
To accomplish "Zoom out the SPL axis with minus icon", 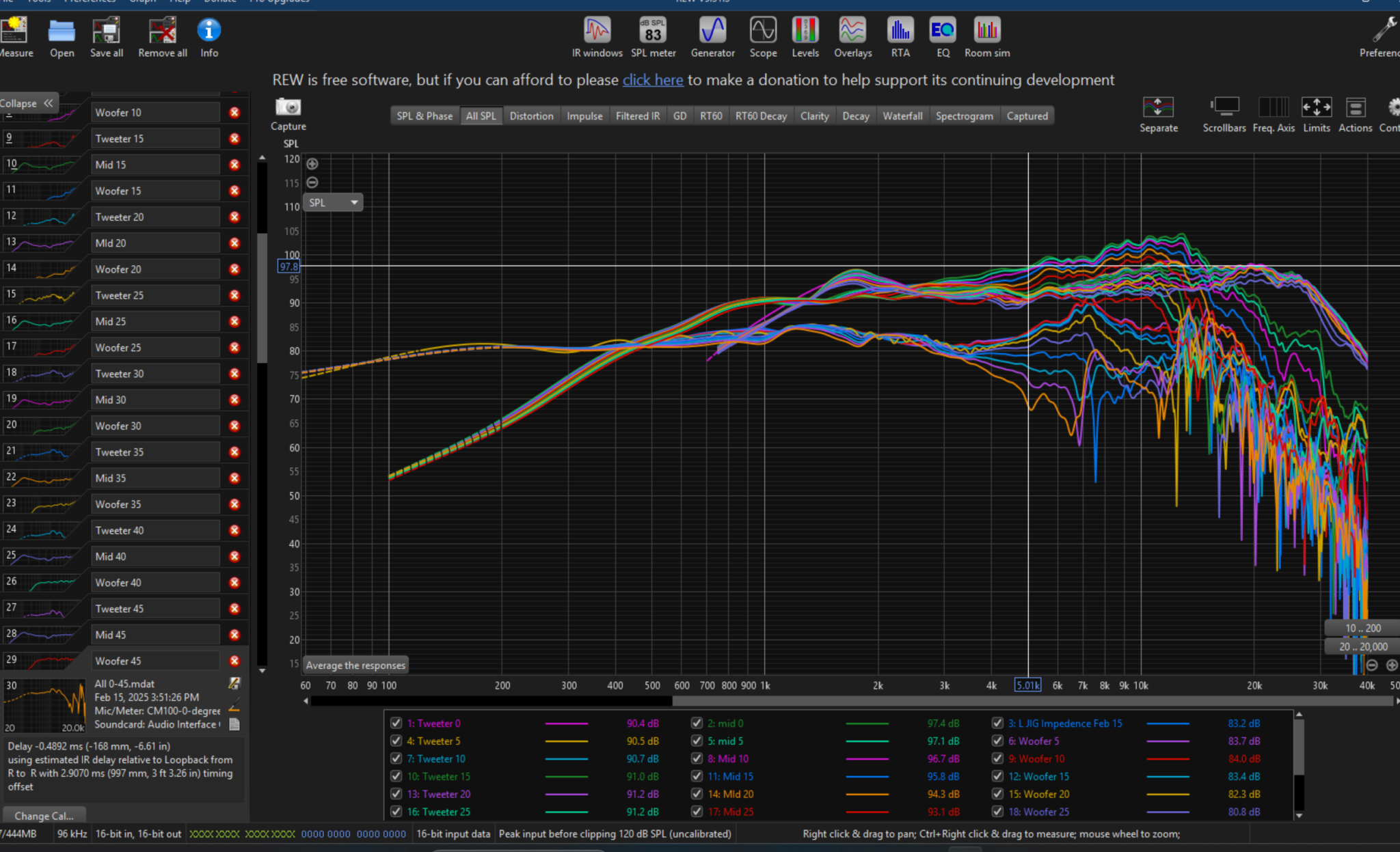I will click(312, 182).
